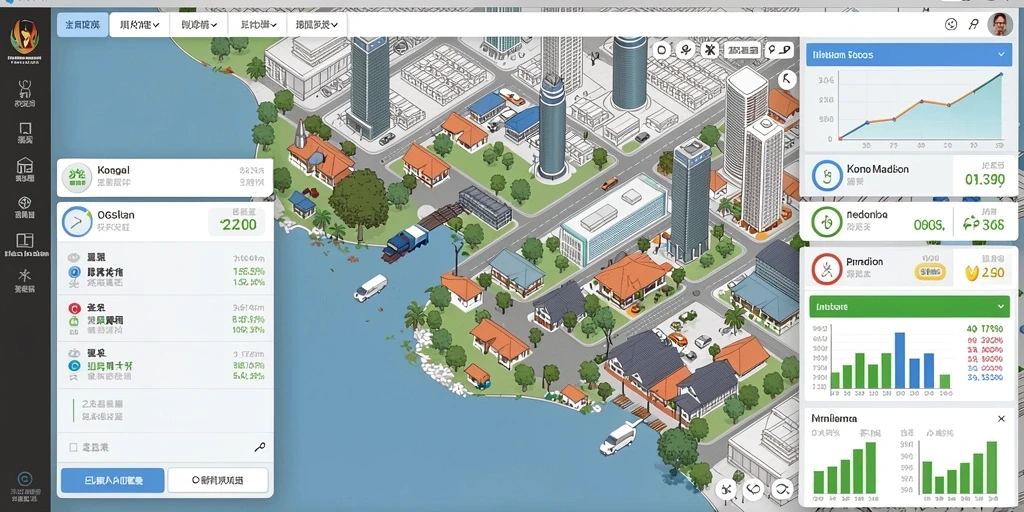Open the smiley face icon in top bar

pos(951,24)
